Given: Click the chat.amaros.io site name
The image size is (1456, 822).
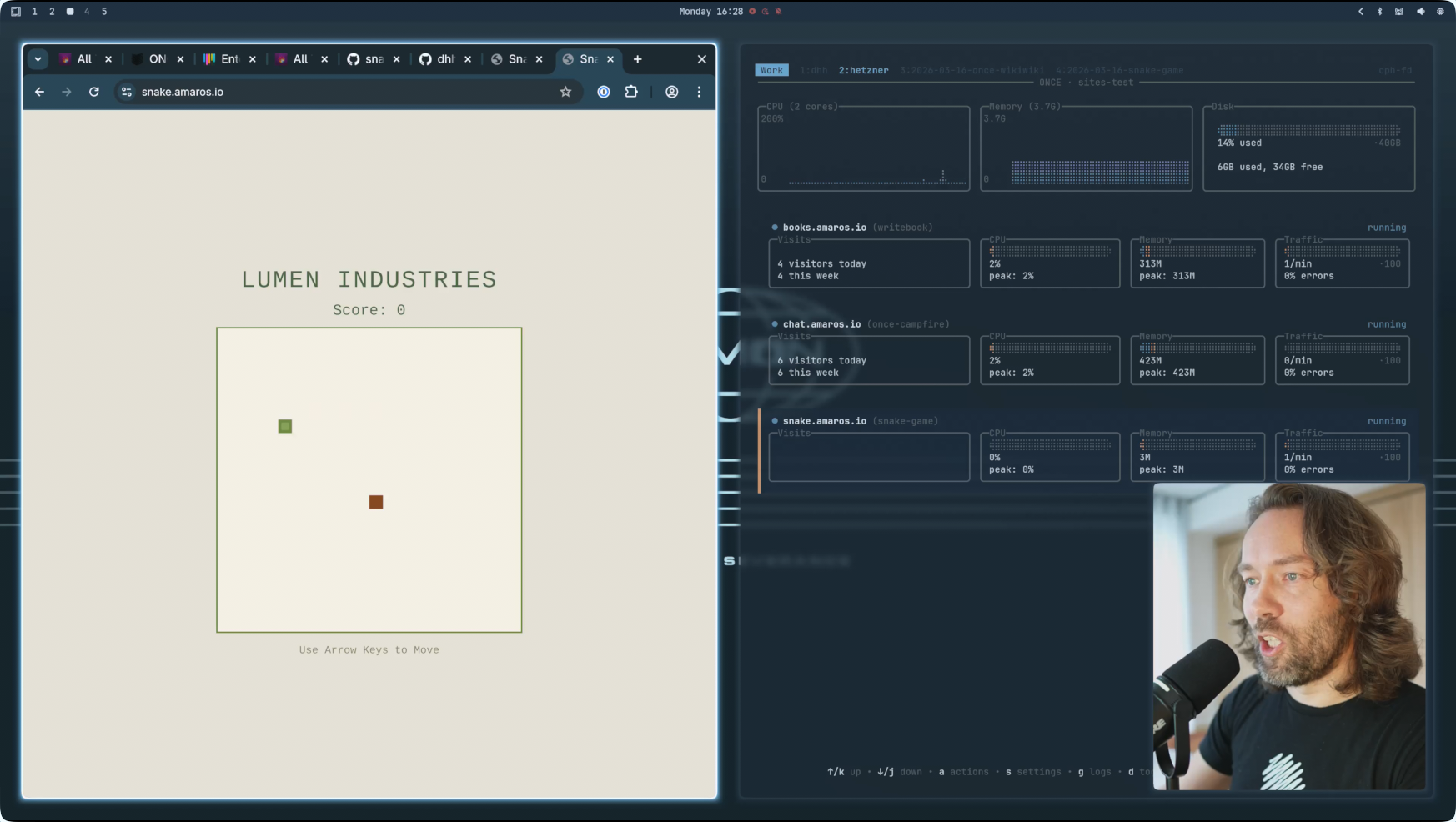Looking at the screenshot, I should pos(822,324).
